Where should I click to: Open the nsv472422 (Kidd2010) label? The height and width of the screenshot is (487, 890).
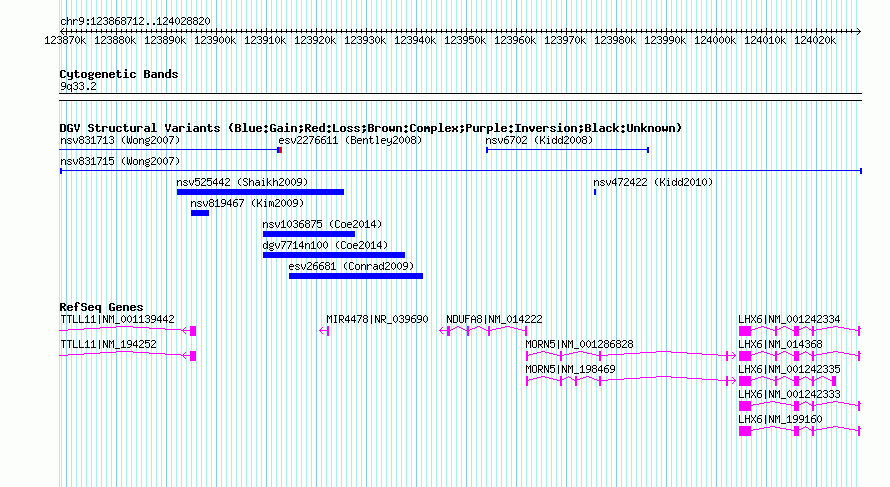[x=653, y=182]
